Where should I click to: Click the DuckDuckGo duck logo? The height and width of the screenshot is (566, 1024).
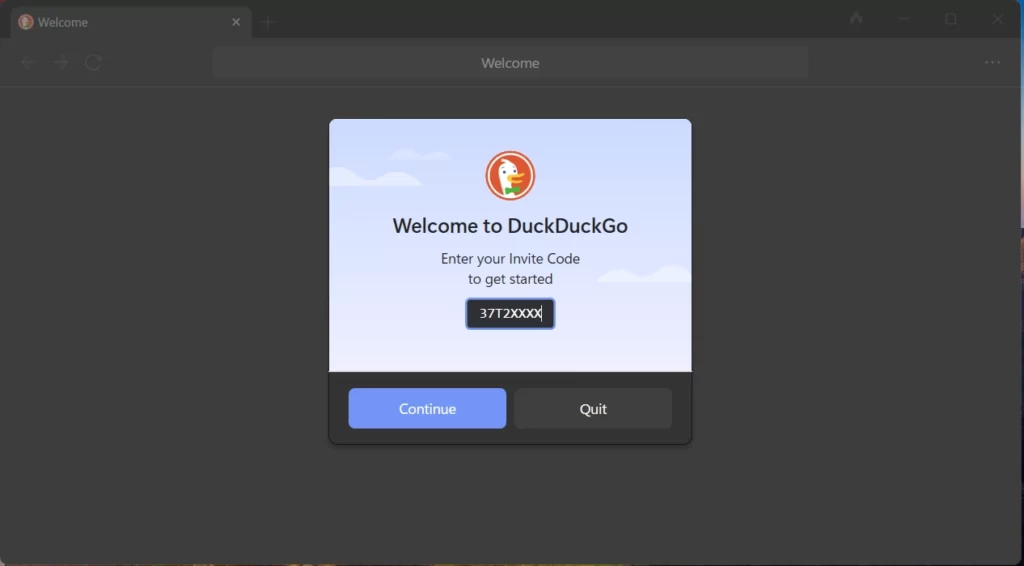point(510,176)
